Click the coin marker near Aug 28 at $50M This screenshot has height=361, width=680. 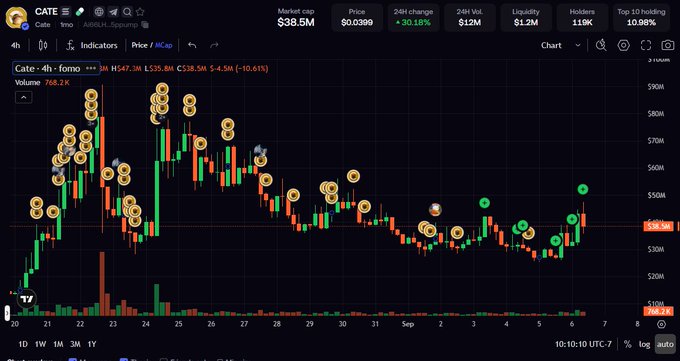pyautogui.click(x=293, y=196)
